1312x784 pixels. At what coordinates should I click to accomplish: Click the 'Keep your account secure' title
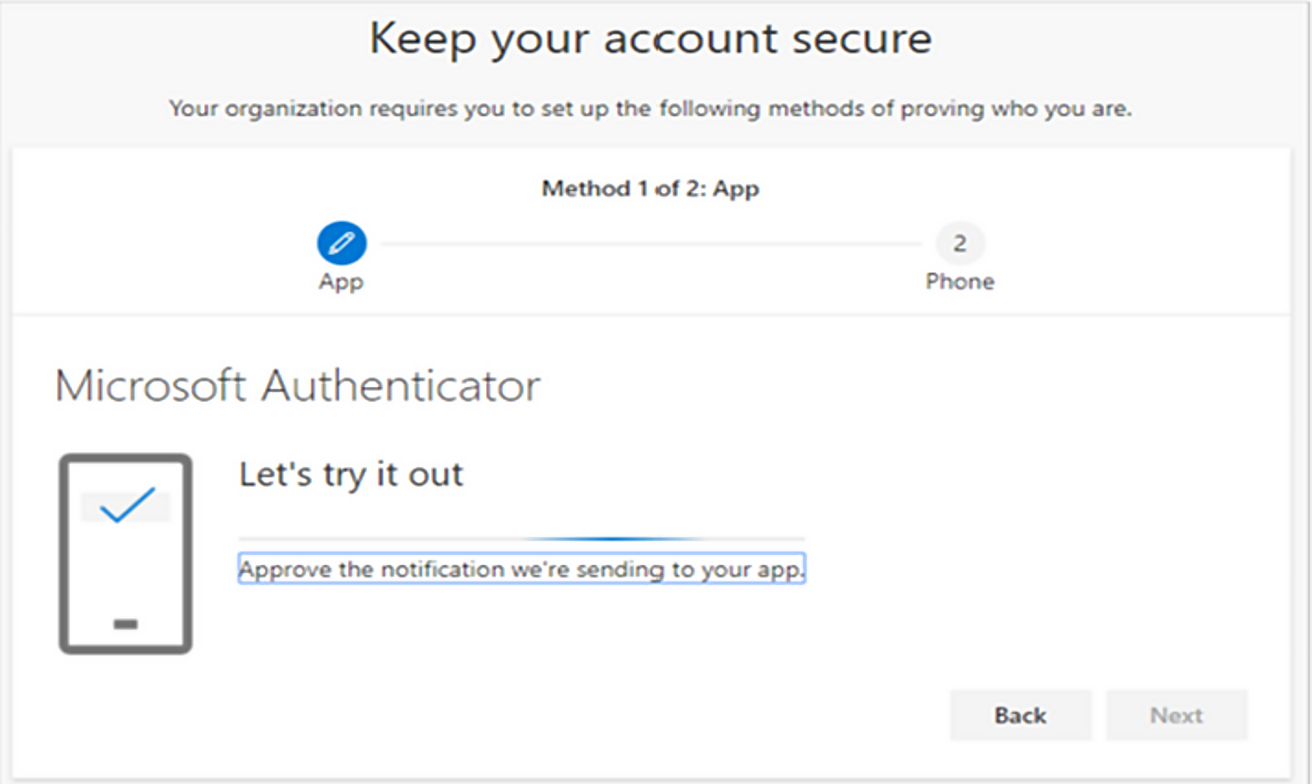(650, 39)
